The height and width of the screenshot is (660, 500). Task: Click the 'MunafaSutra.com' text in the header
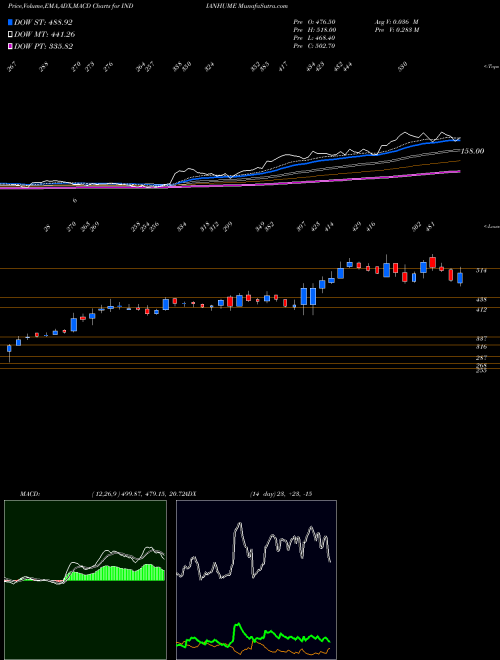[263, 6]
